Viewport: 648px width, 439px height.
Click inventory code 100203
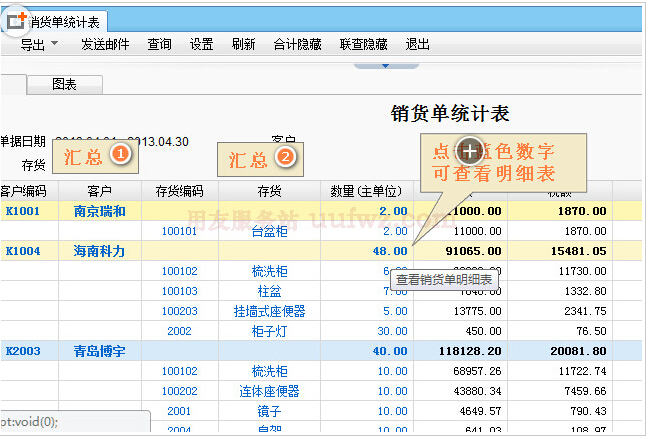(x=179, y=311)
